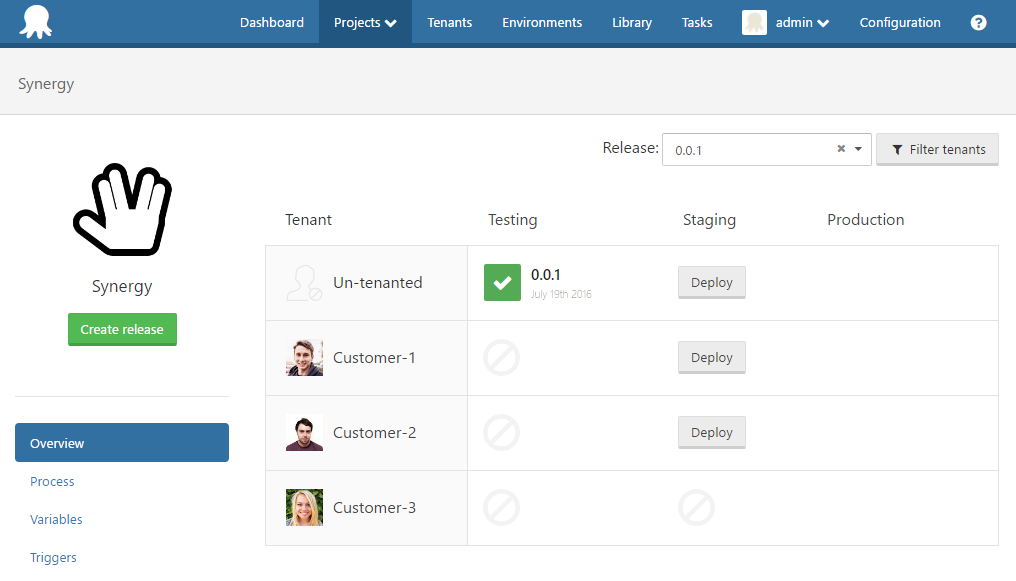
Task: Click the Synergy hand project logo
Action: coord(122,209)
